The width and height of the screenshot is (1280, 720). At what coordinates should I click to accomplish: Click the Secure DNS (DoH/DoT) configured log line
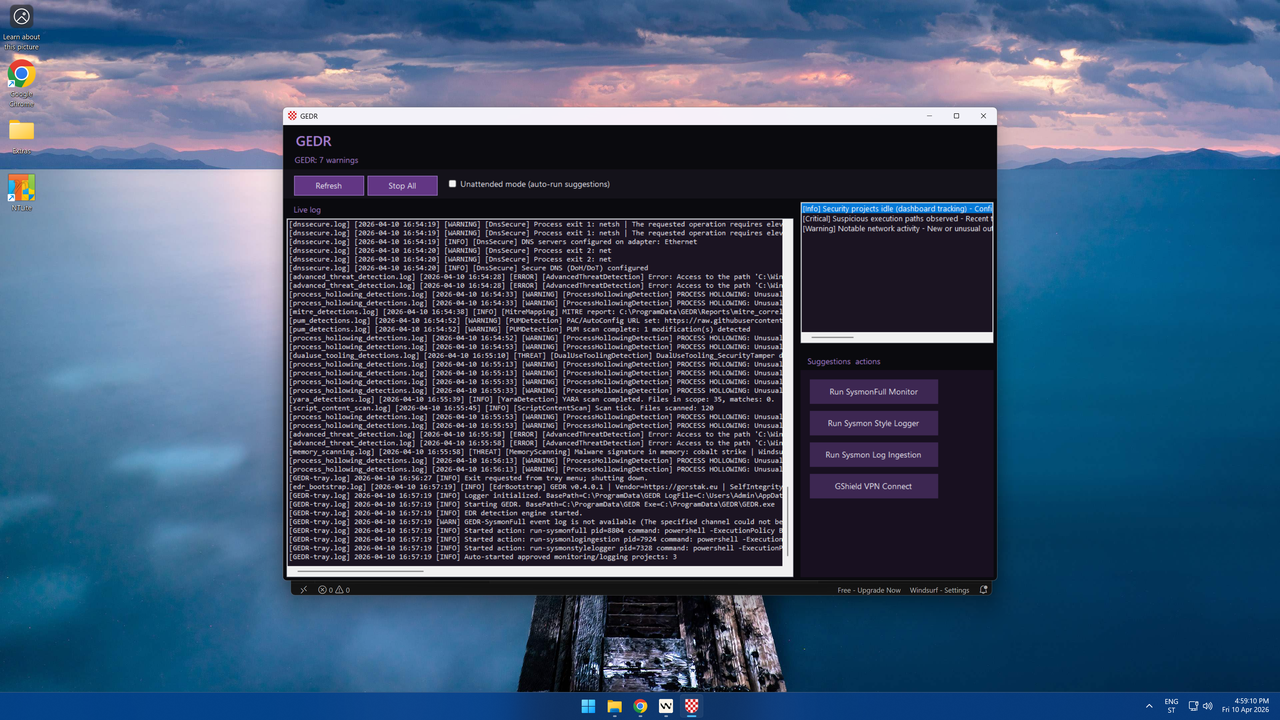click(x=469, y=268)
